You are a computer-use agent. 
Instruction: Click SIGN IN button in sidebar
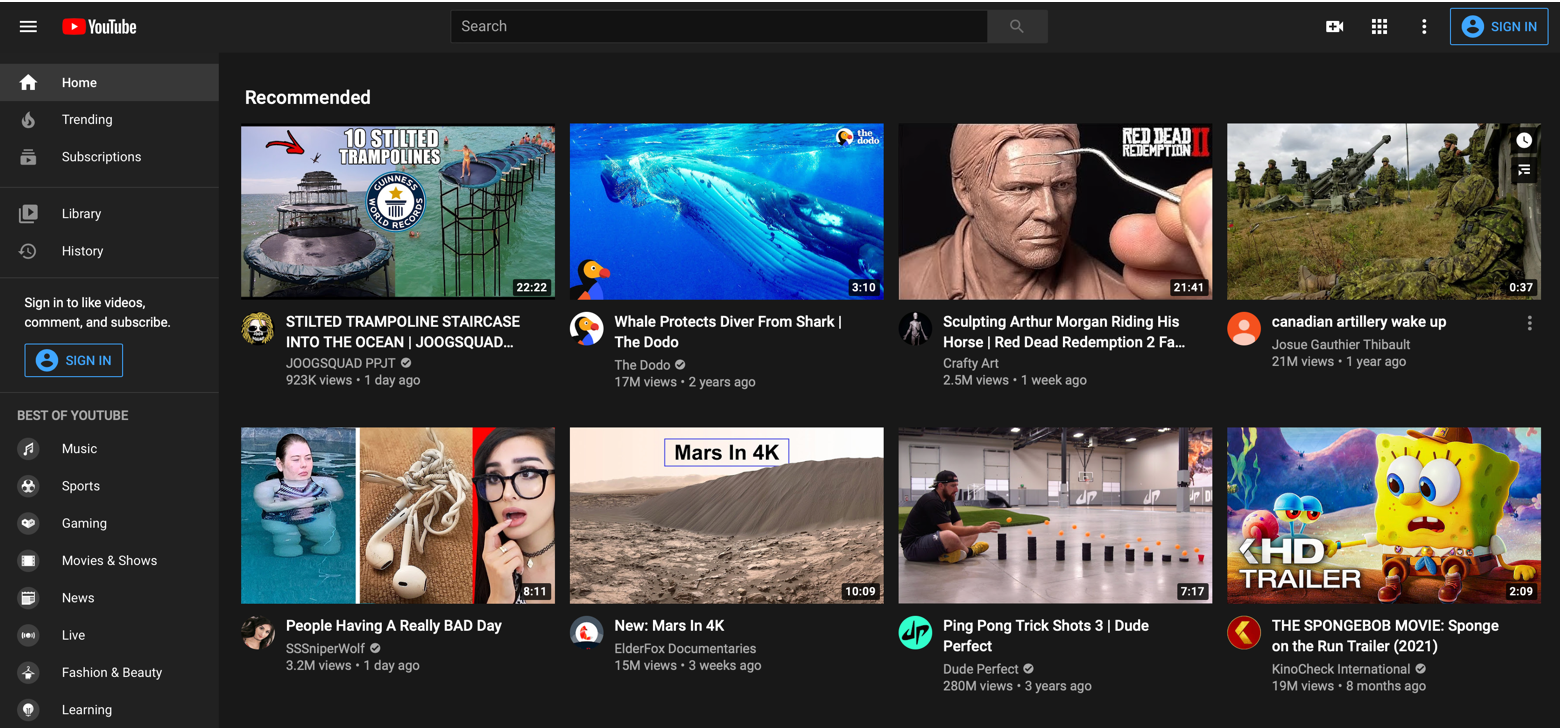74,360
